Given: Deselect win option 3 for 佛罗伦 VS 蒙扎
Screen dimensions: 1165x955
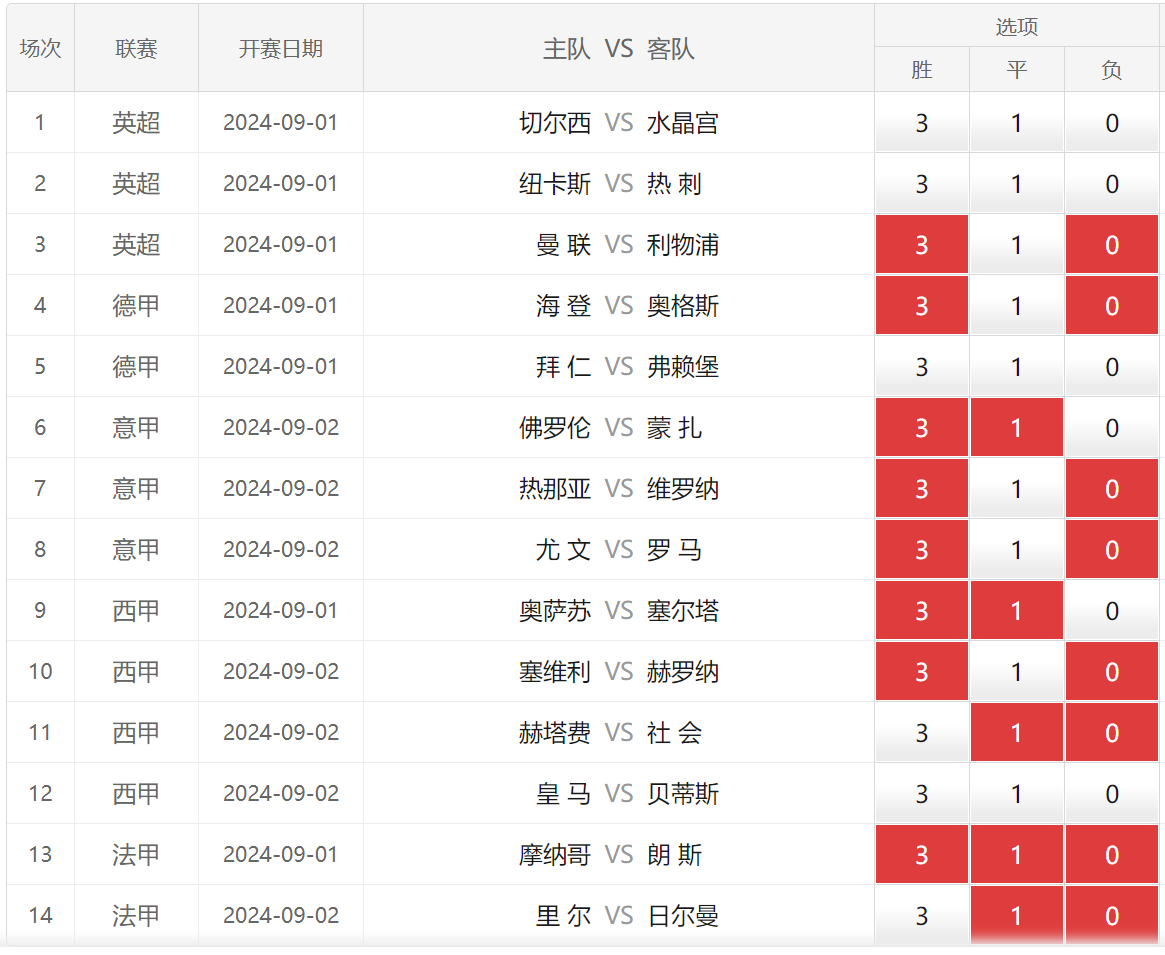Looking at the screenshot, I should [921, 427].
